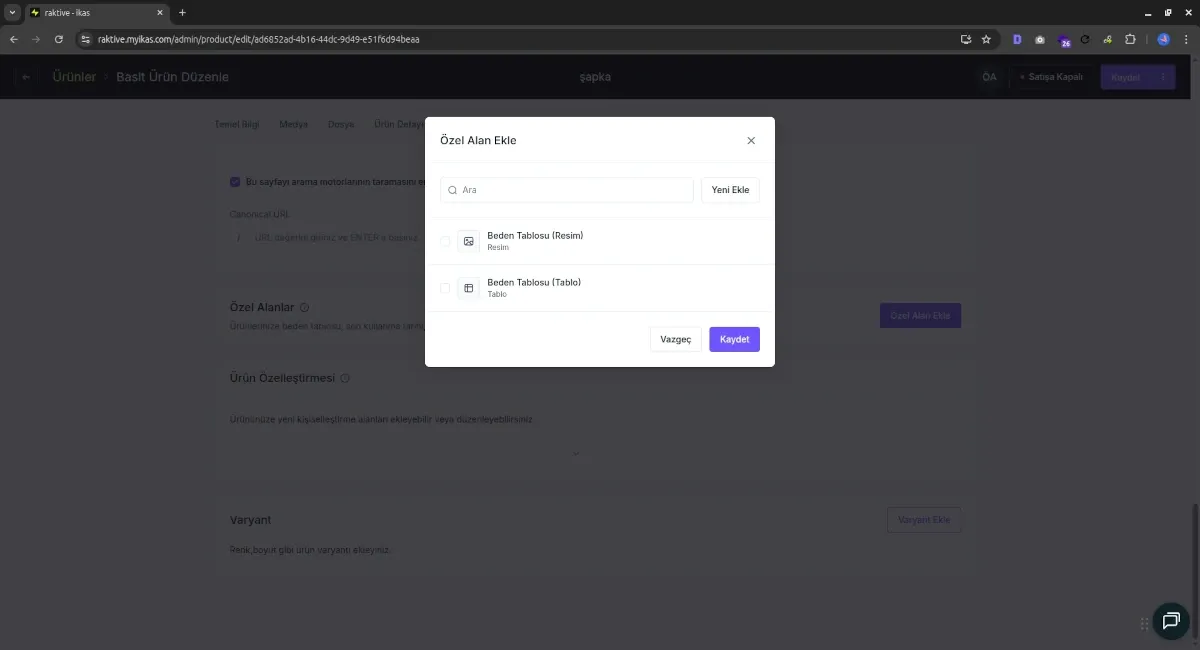Open the browser extensions puzzle icon

point(1130,39)
